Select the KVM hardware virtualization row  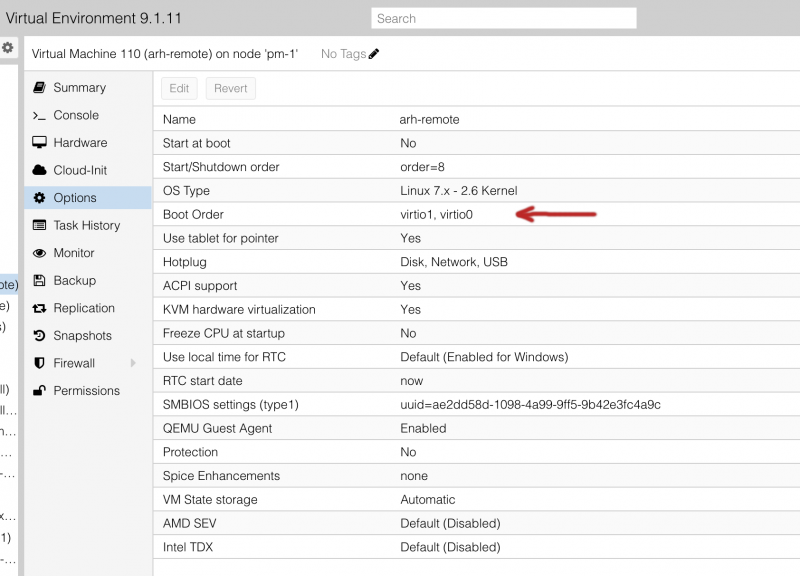pyautogui.click(x=477, y=309)
